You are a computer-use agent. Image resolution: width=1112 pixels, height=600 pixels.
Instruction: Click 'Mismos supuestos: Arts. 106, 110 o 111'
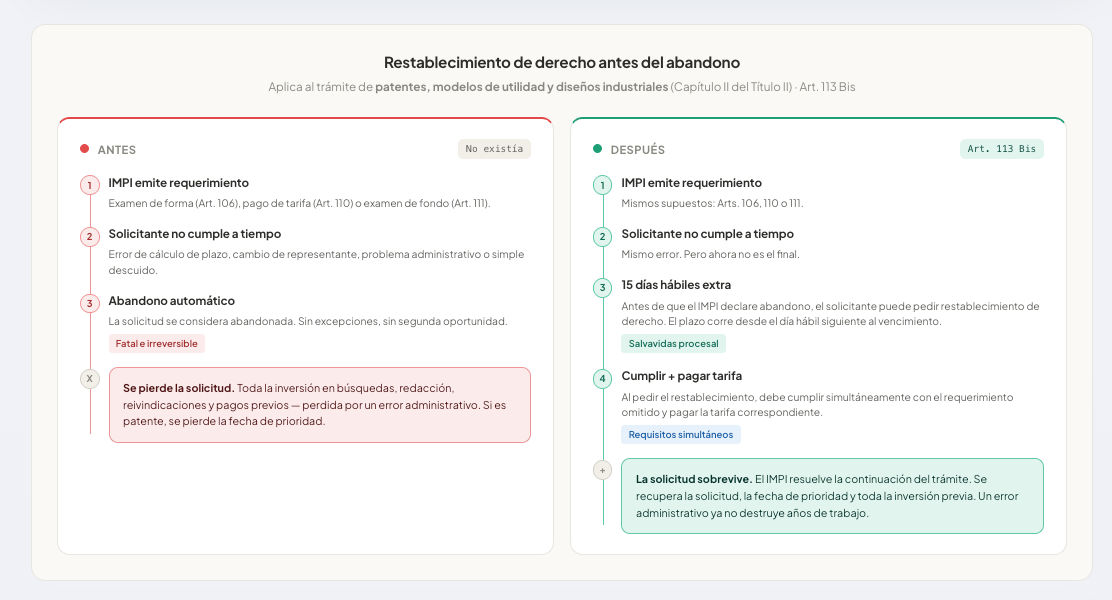[712, 204]
